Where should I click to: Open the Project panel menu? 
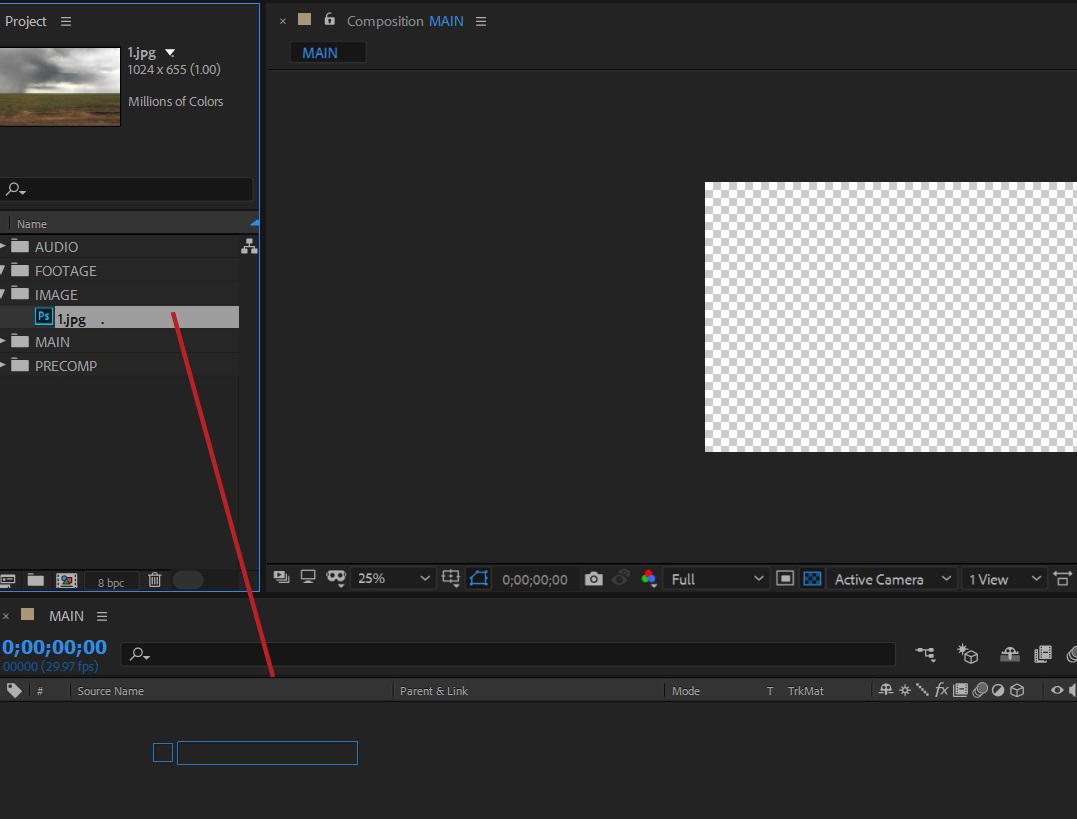click(66, 21)
